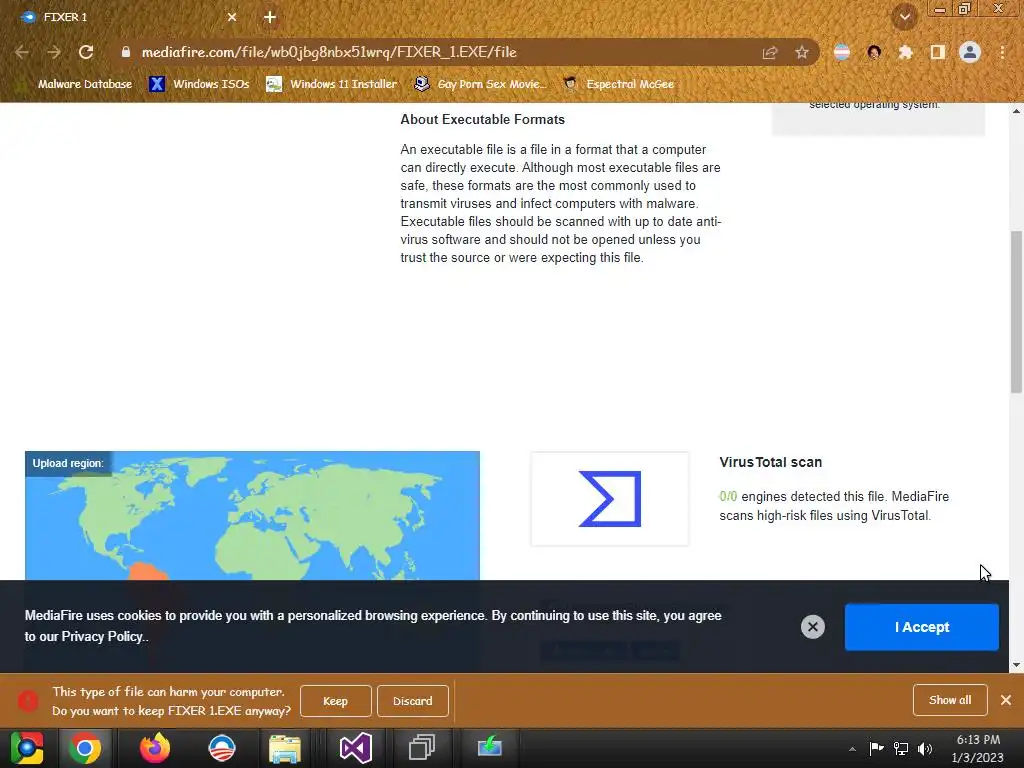
Task: Open the Windows Start button
Action: tap(27, 748)
